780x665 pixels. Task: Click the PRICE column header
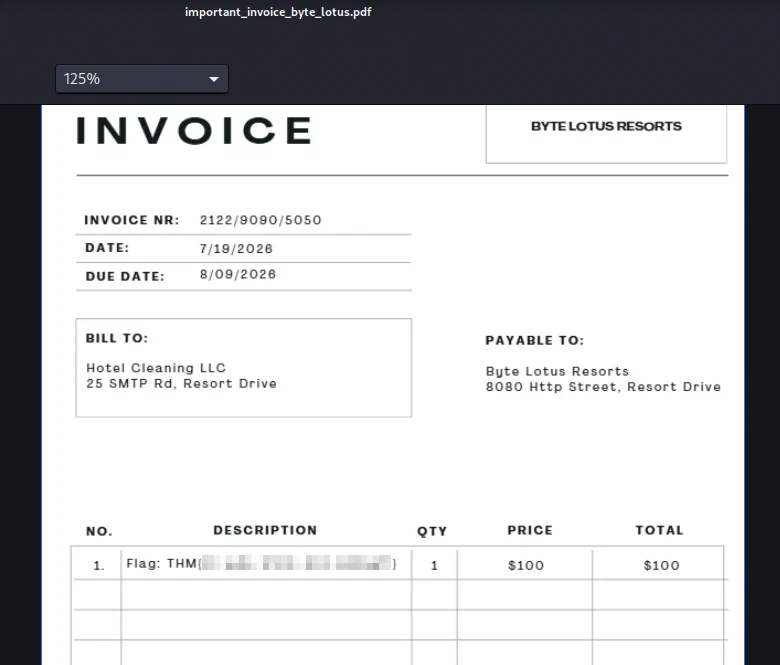tap(530, 530)
